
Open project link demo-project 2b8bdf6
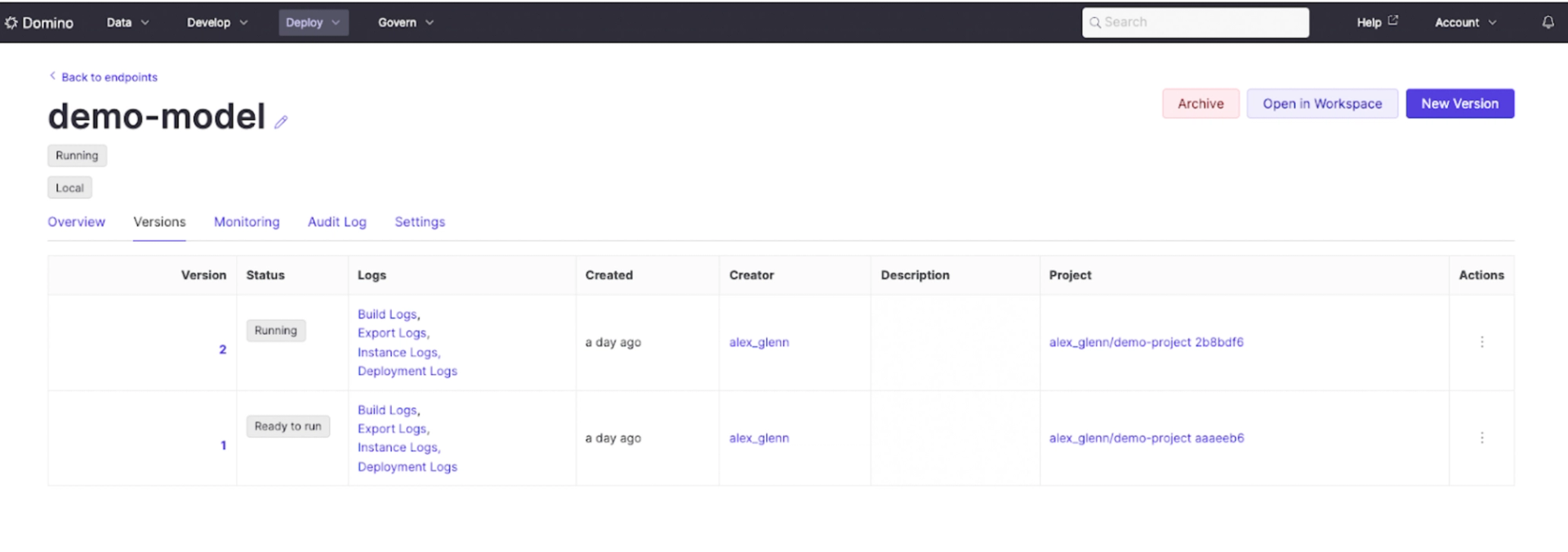1146,342
